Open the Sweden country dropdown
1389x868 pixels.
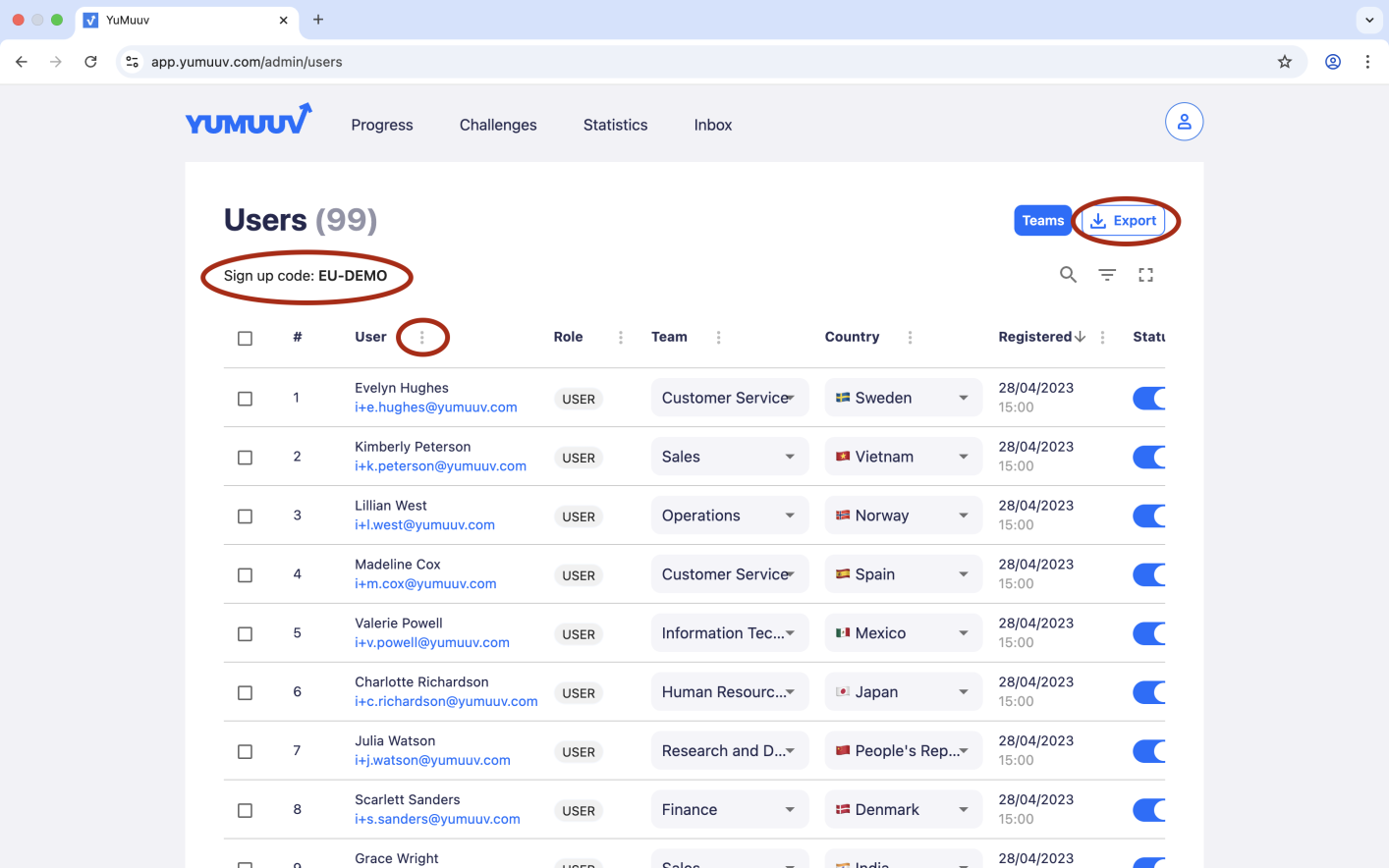[903, 398]
